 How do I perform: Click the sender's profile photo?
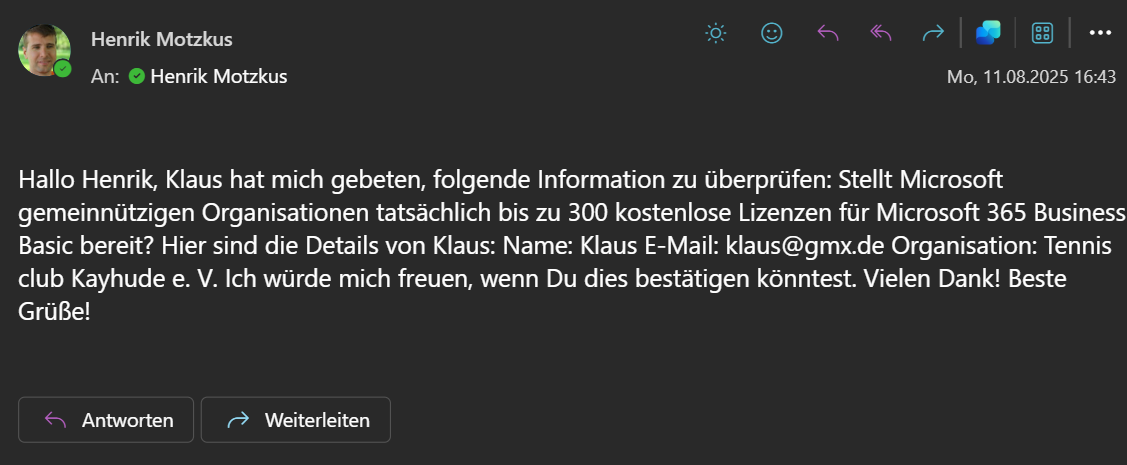42,49
